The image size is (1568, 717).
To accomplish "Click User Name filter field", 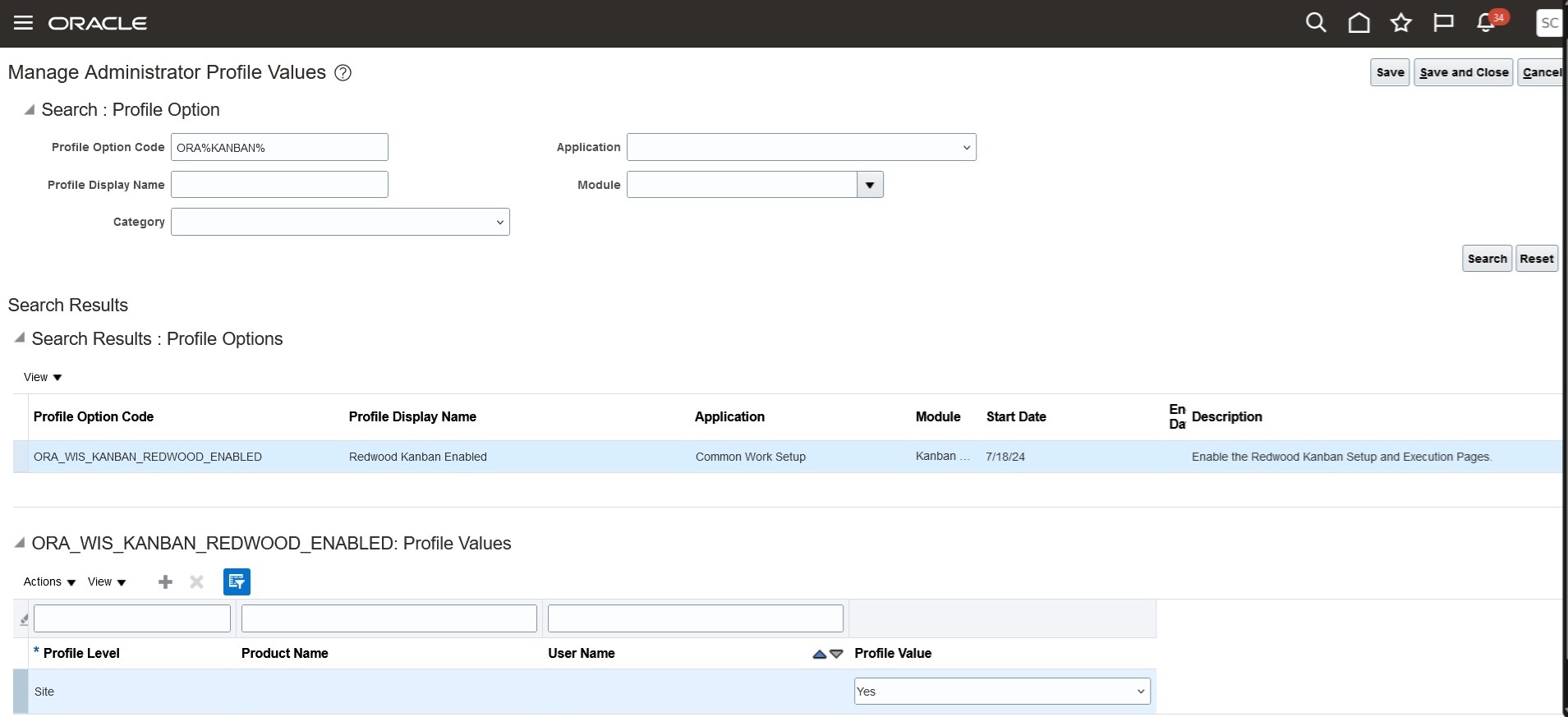I will (x=696, y=618).
